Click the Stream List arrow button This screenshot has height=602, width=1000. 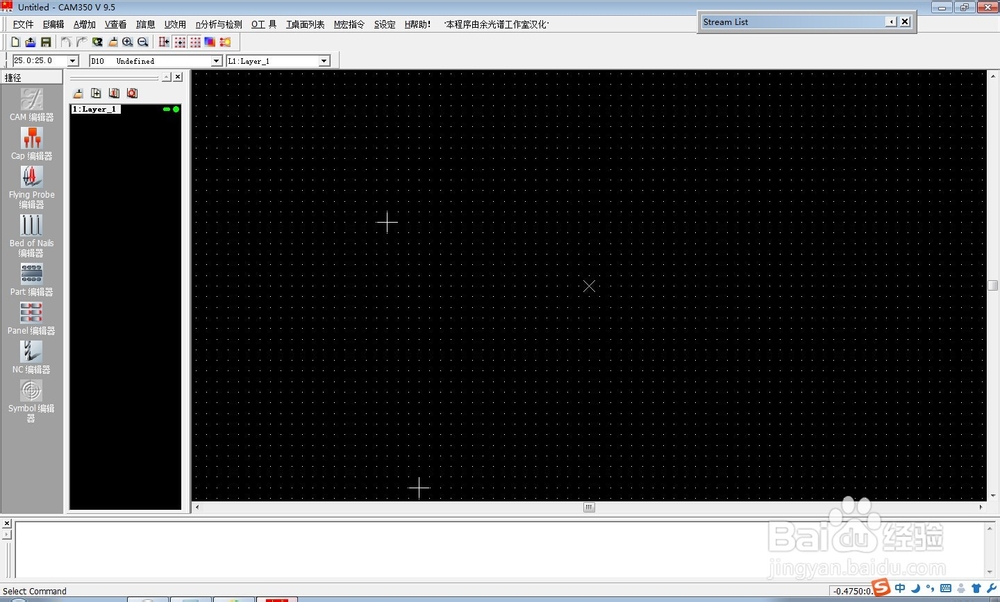[x=892, y=22]
